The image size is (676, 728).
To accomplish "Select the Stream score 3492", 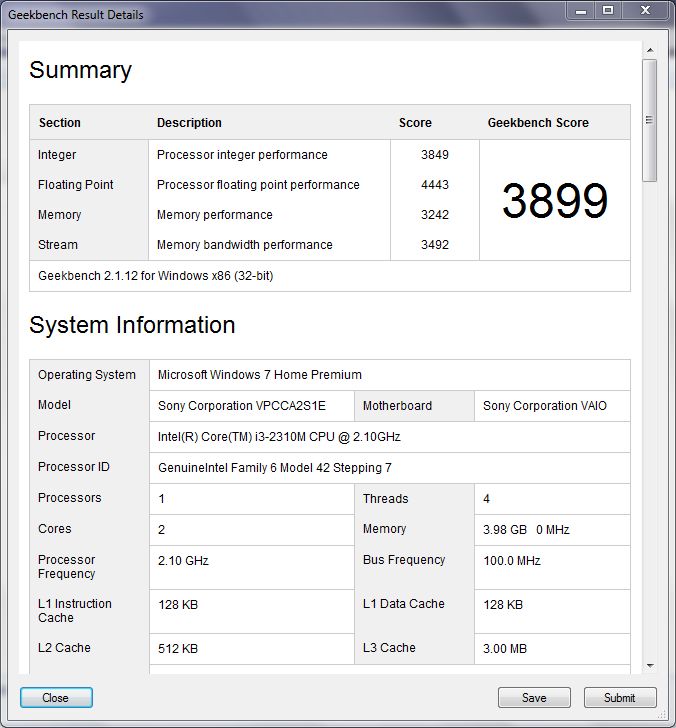I will click(435, 245).
